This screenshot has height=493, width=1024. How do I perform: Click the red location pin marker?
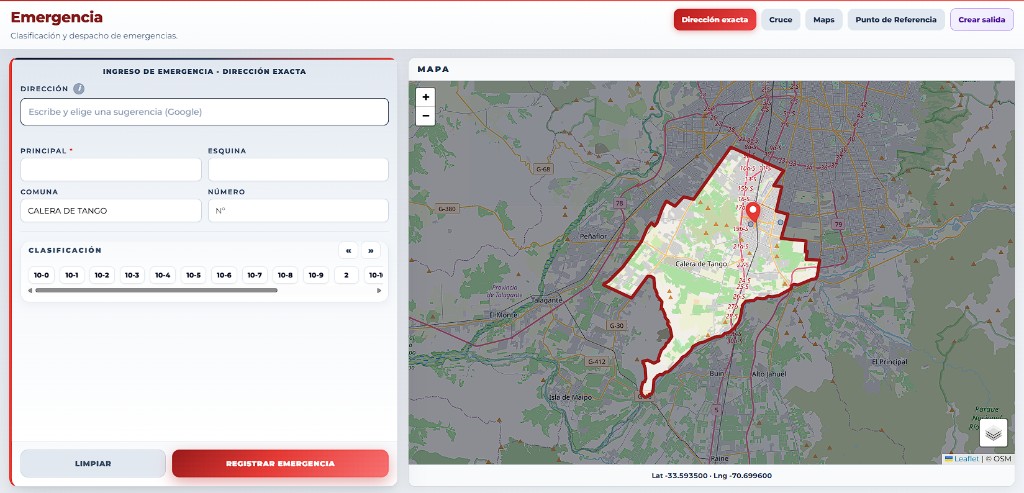(x=752, y=213)
